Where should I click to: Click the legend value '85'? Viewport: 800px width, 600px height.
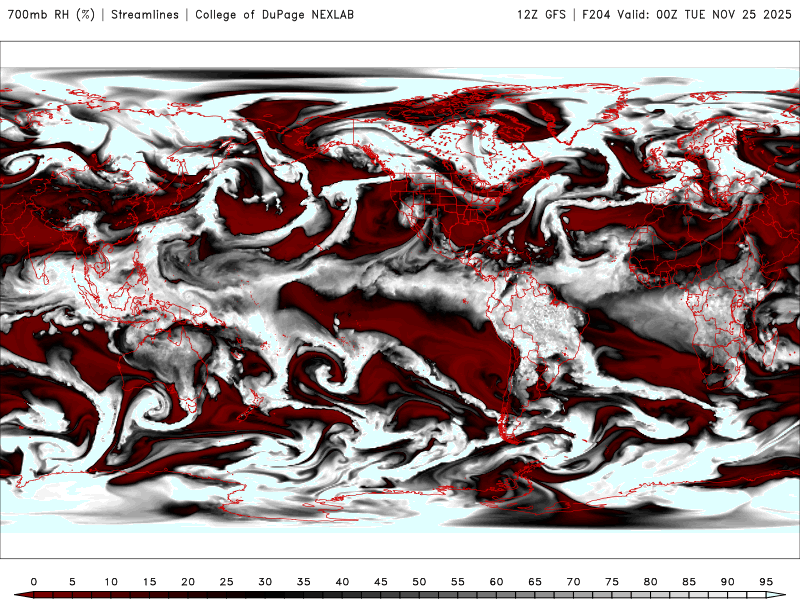pyautogui.click(x=689, y=582)
